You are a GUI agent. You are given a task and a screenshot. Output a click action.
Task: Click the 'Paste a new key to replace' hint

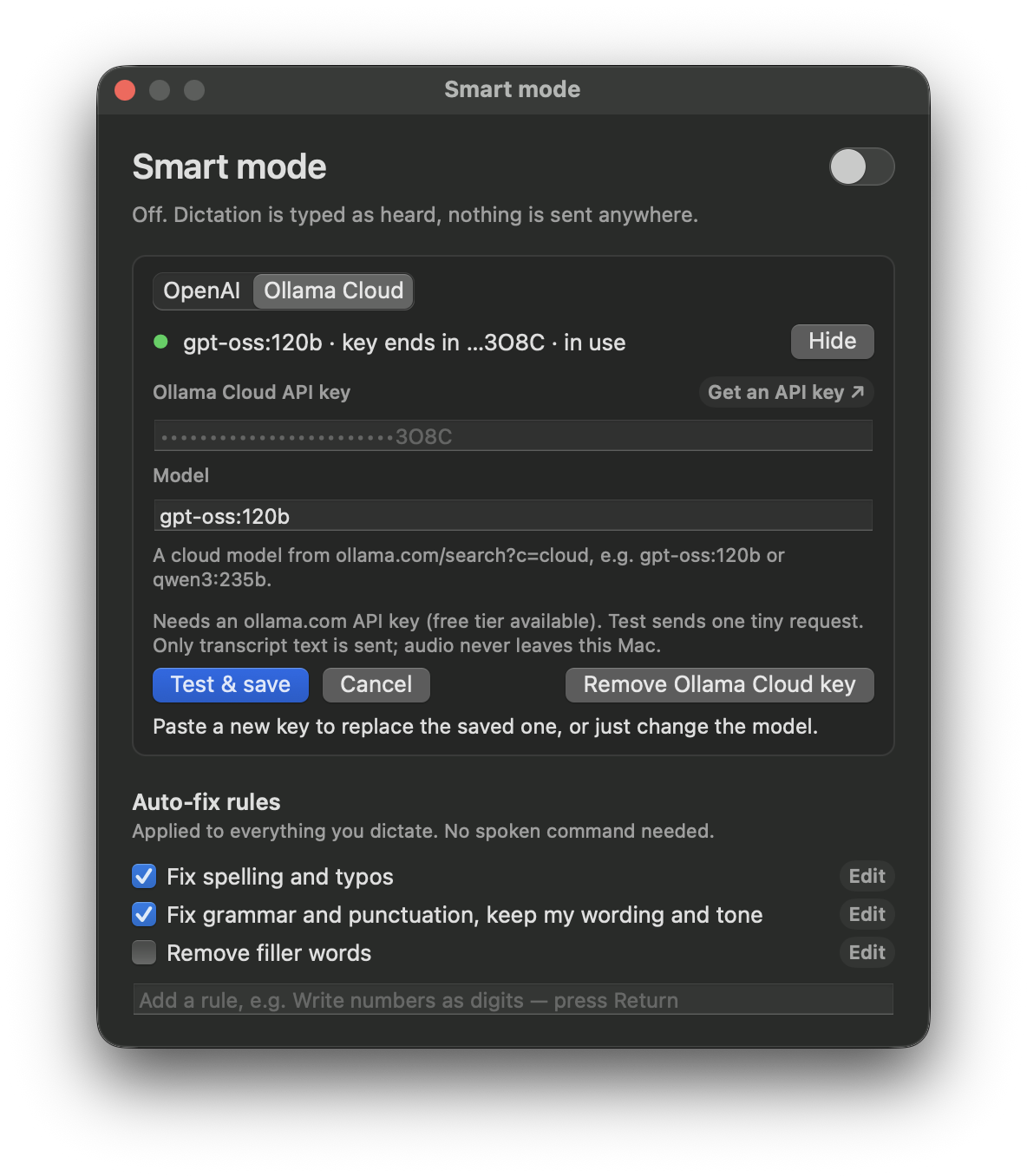486,726
